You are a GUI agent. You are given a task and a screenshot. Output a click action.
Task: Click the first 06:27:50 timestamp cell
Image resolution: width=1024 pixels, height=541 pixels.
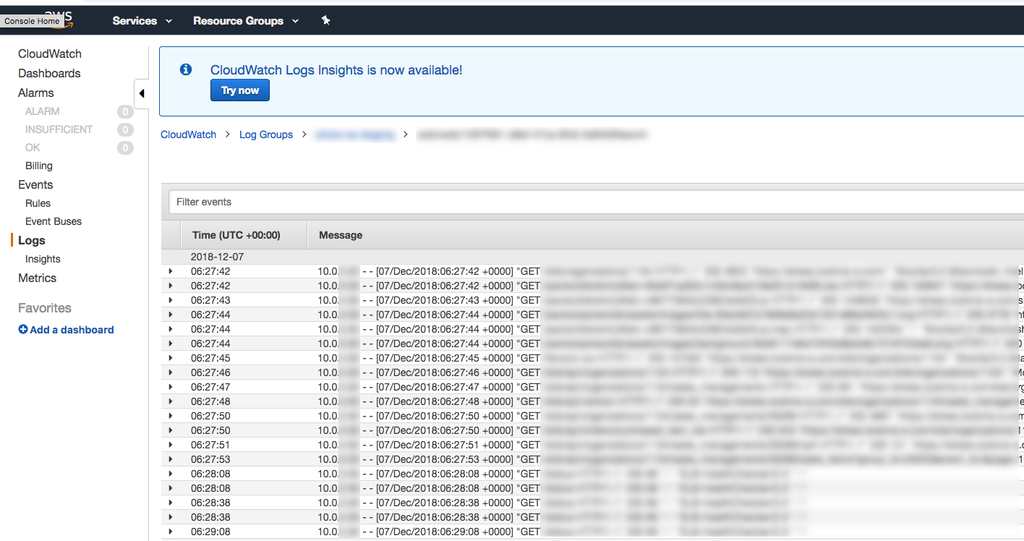point(210,416)
